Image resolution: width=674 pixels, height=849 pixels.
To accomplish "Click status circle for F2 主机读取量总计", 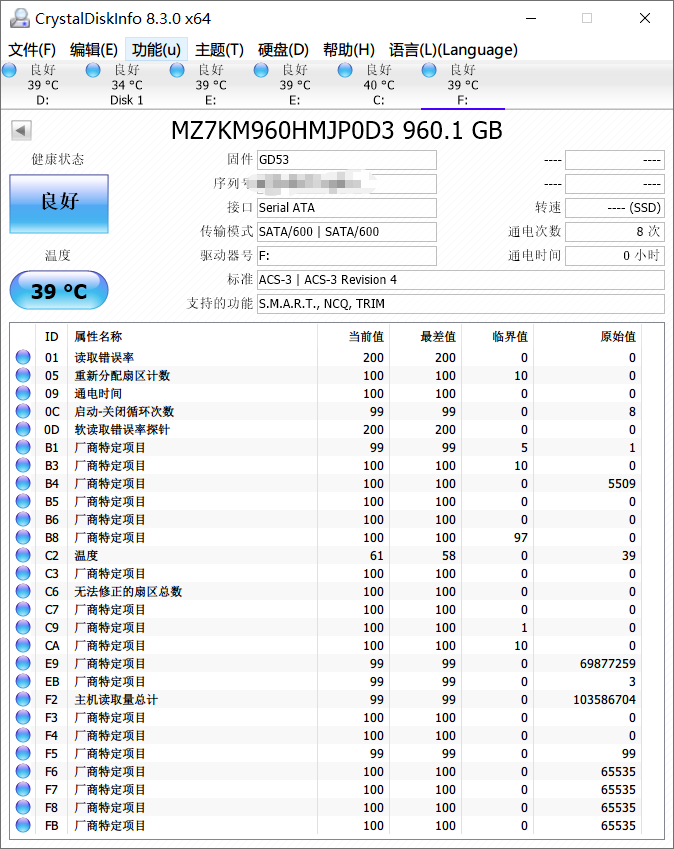I will click(x=23, y=699).
